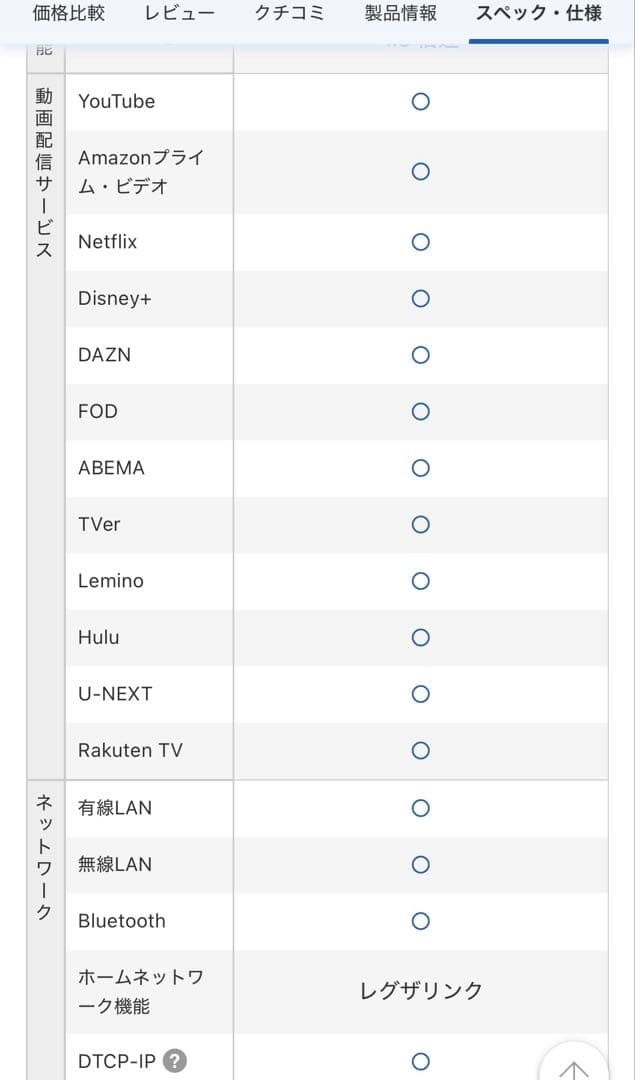
Task: Click the circle mark for YouTube
Action: (421, 102)
